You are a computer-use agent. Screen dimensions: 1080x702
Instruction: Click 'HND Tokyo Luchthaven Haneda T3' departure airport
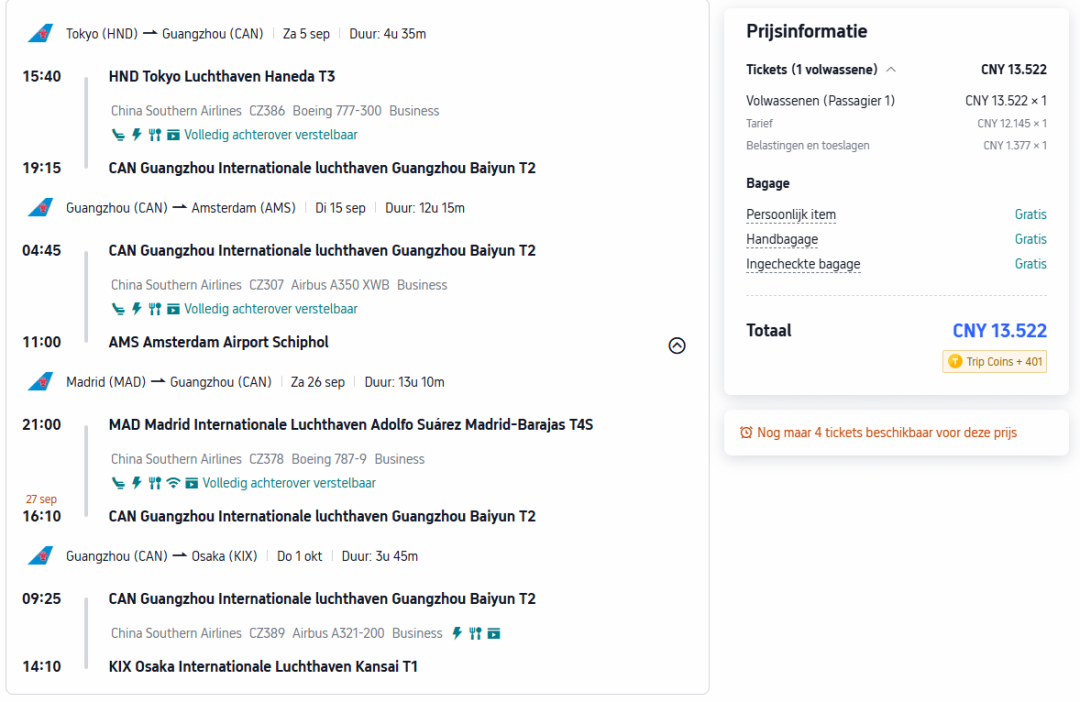point(222,76)
